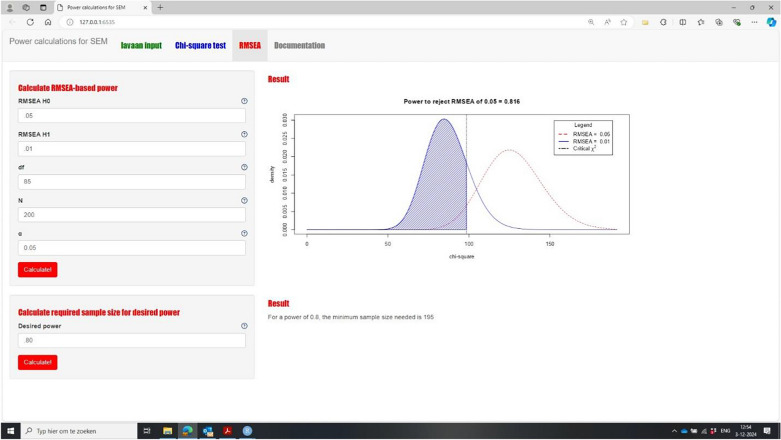
Task: Open help icon for alpha field
Action: [x=244, y=233]
